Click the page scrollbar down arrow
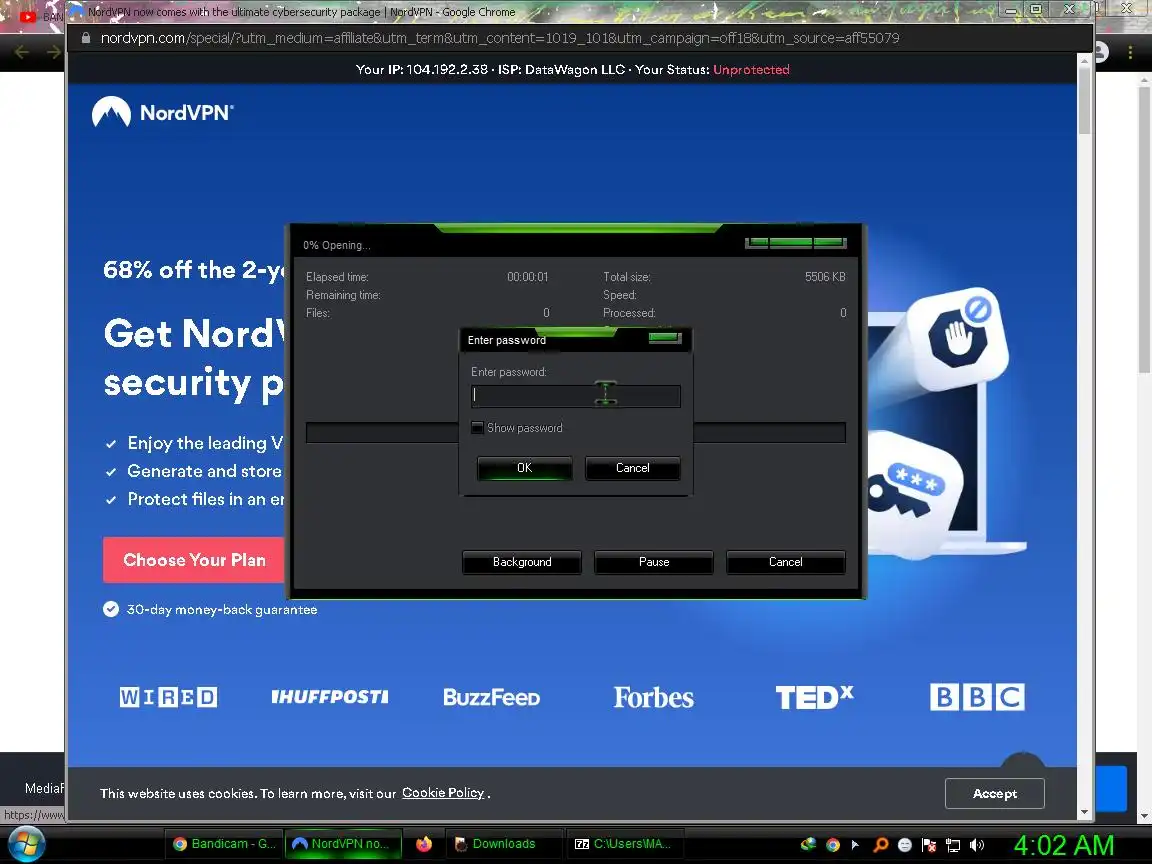Image resolution: width=1152 pixels, height=864 pixels. [x=1084, y=812]
